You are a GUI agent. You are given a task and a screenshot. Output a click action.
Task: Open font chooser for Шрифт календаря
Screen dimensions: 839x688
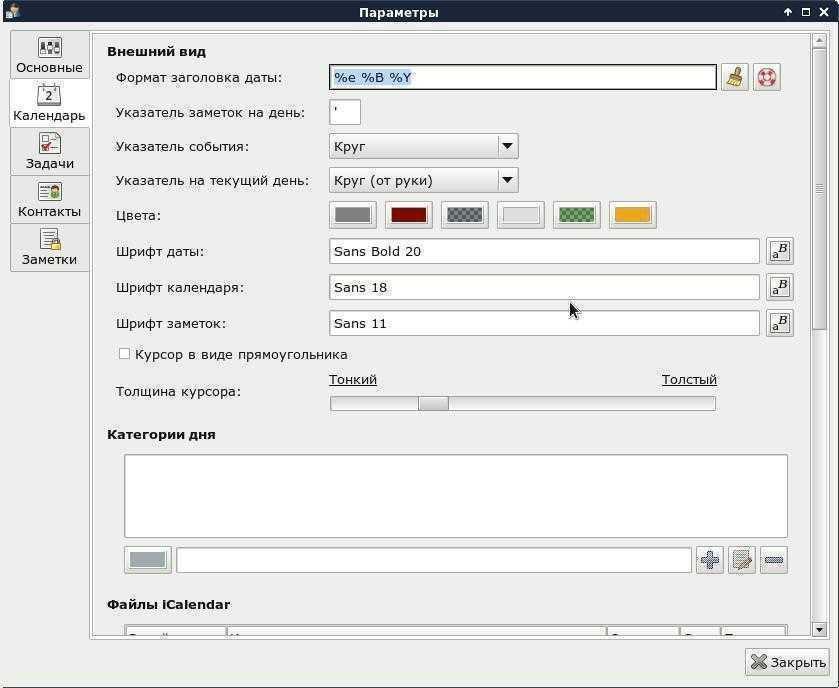coord(780,287)
